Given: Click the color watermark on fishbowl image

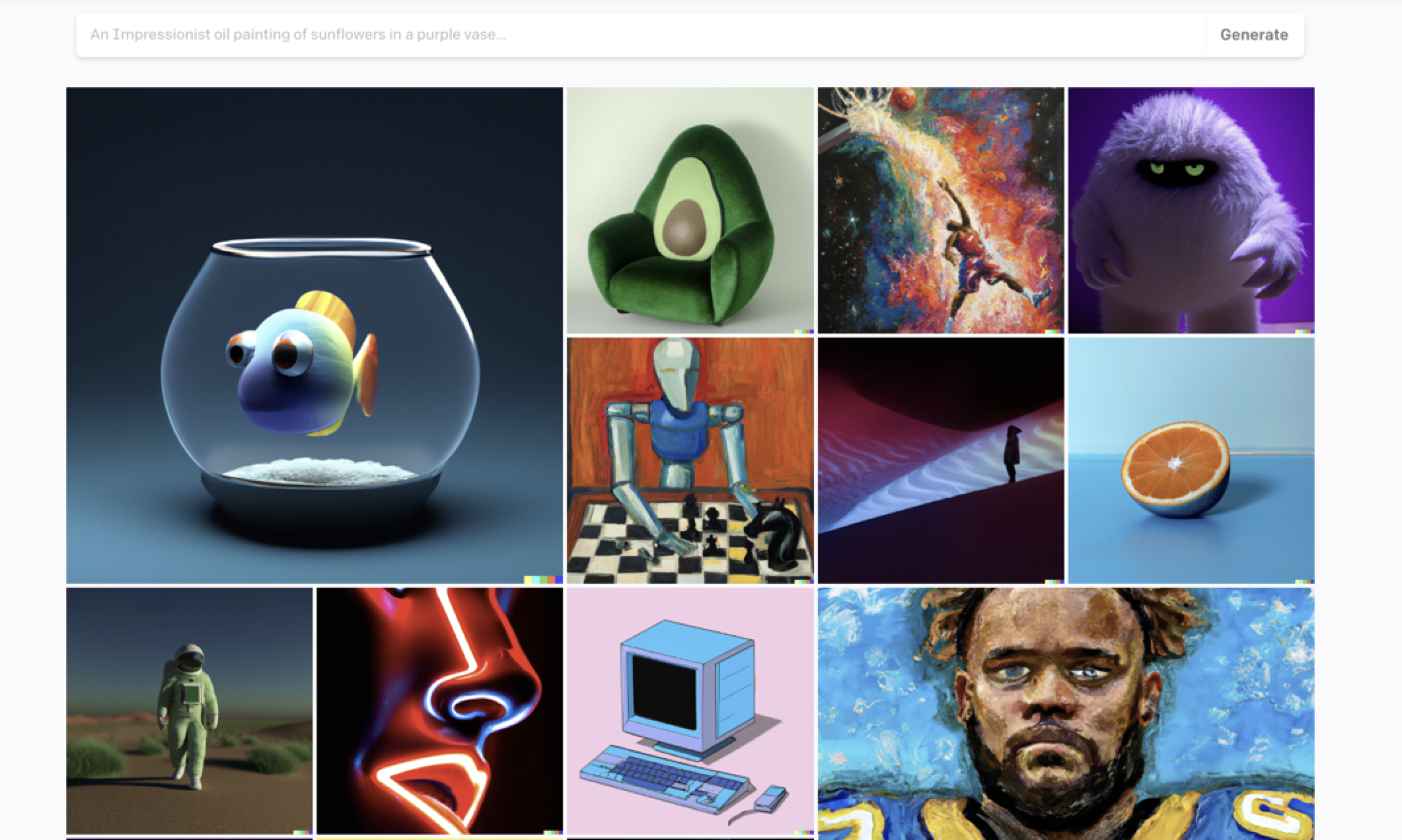Looking at the screenshot, I should [x=544, y=580].
